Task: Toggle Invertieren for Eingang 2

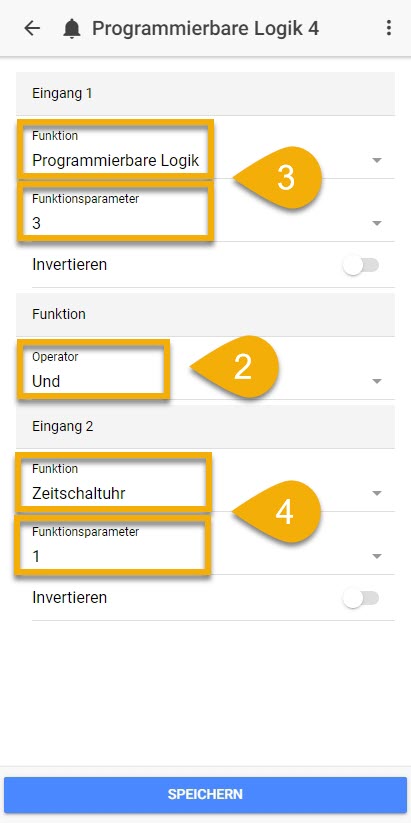Action: pyautogui.click(x=361, y=598)
